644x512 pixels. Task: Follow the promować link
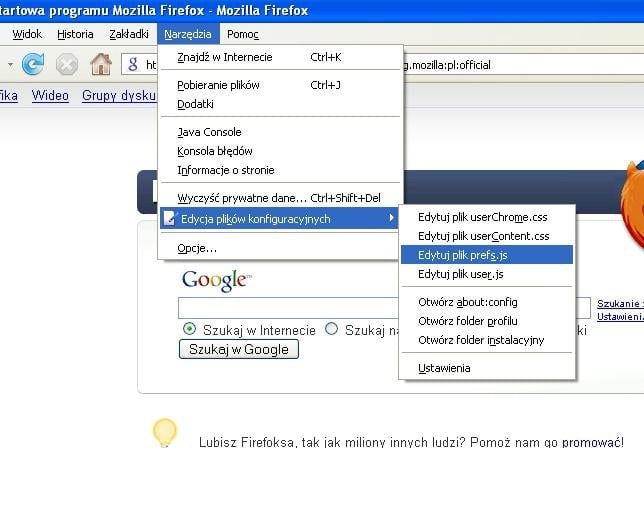592,442
